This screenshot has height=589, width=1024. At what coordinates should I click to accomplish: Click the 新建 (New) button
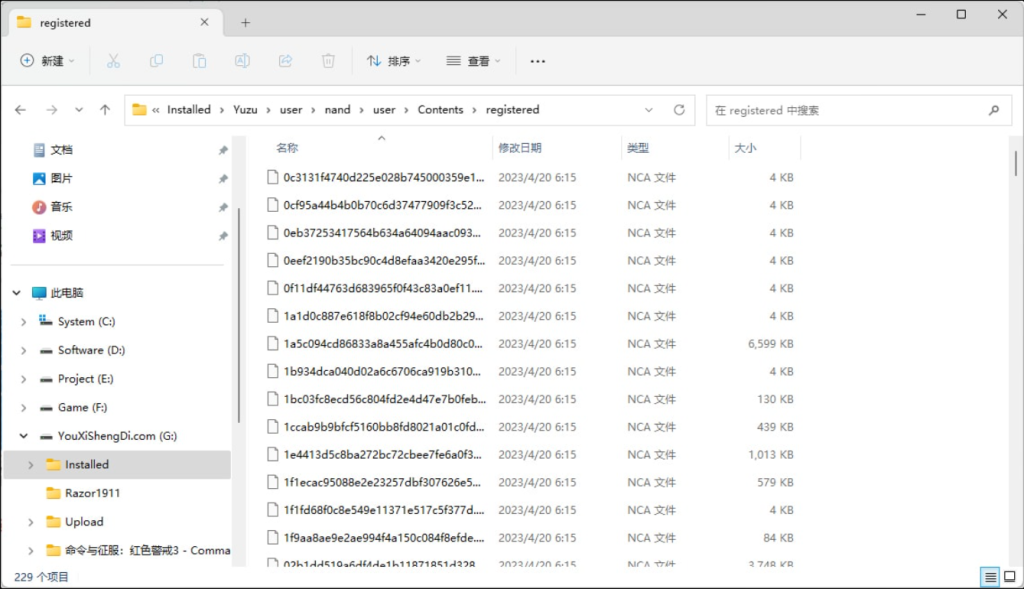coord(46,61)
